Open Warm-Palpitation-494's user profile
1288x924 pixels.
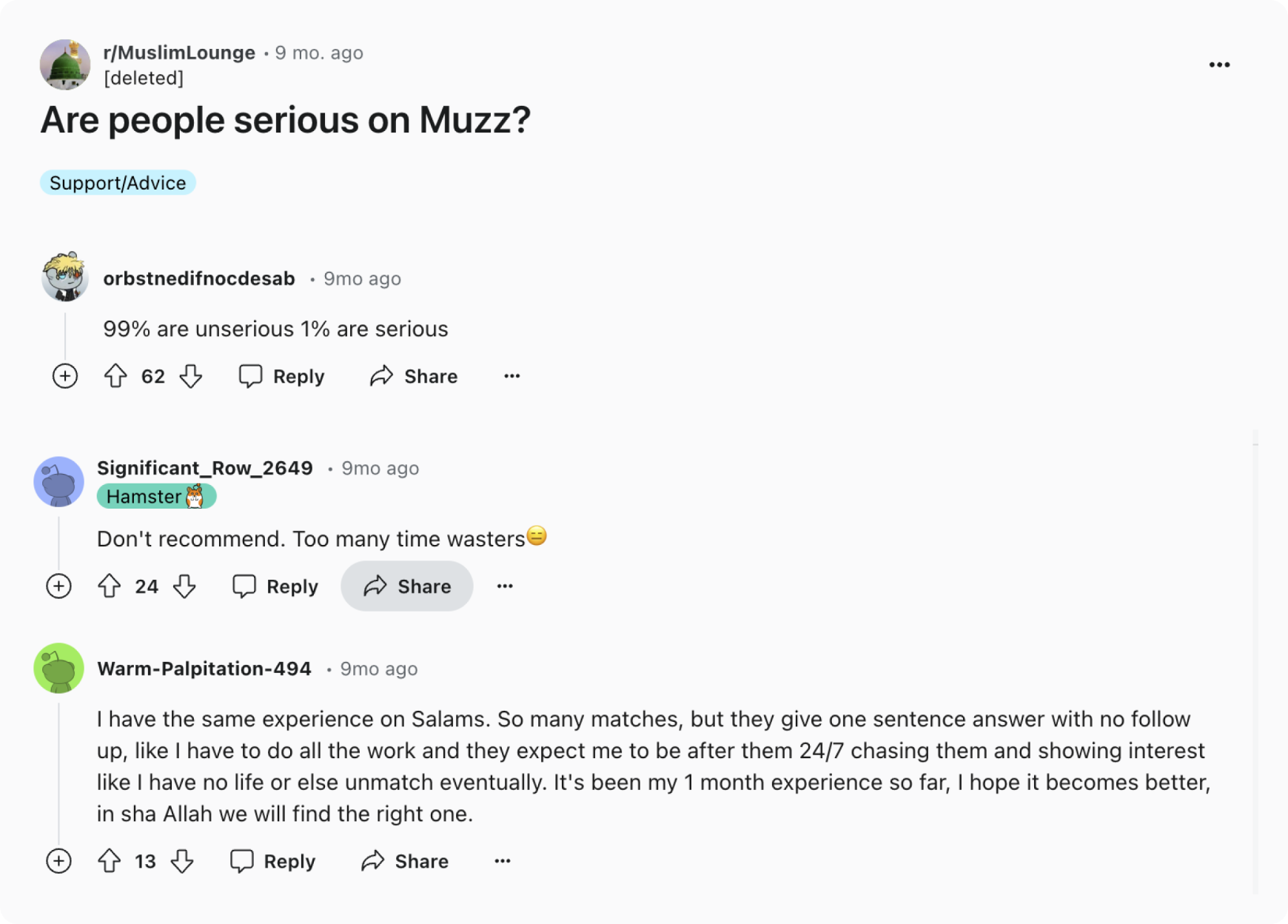point(204,669)
